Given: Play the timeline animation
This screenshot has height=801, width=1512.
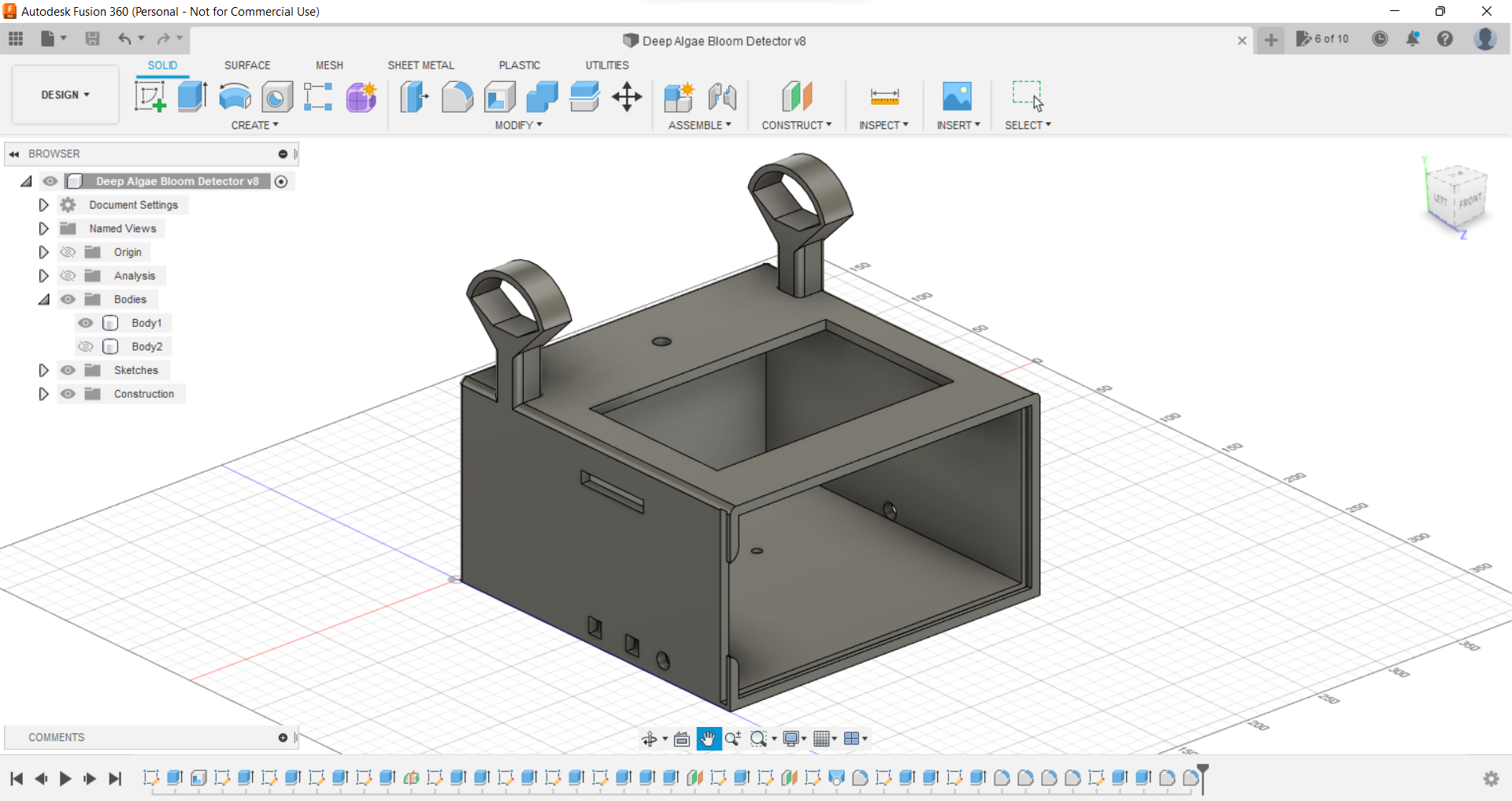Looking at the screenshot, I should 65,779.
